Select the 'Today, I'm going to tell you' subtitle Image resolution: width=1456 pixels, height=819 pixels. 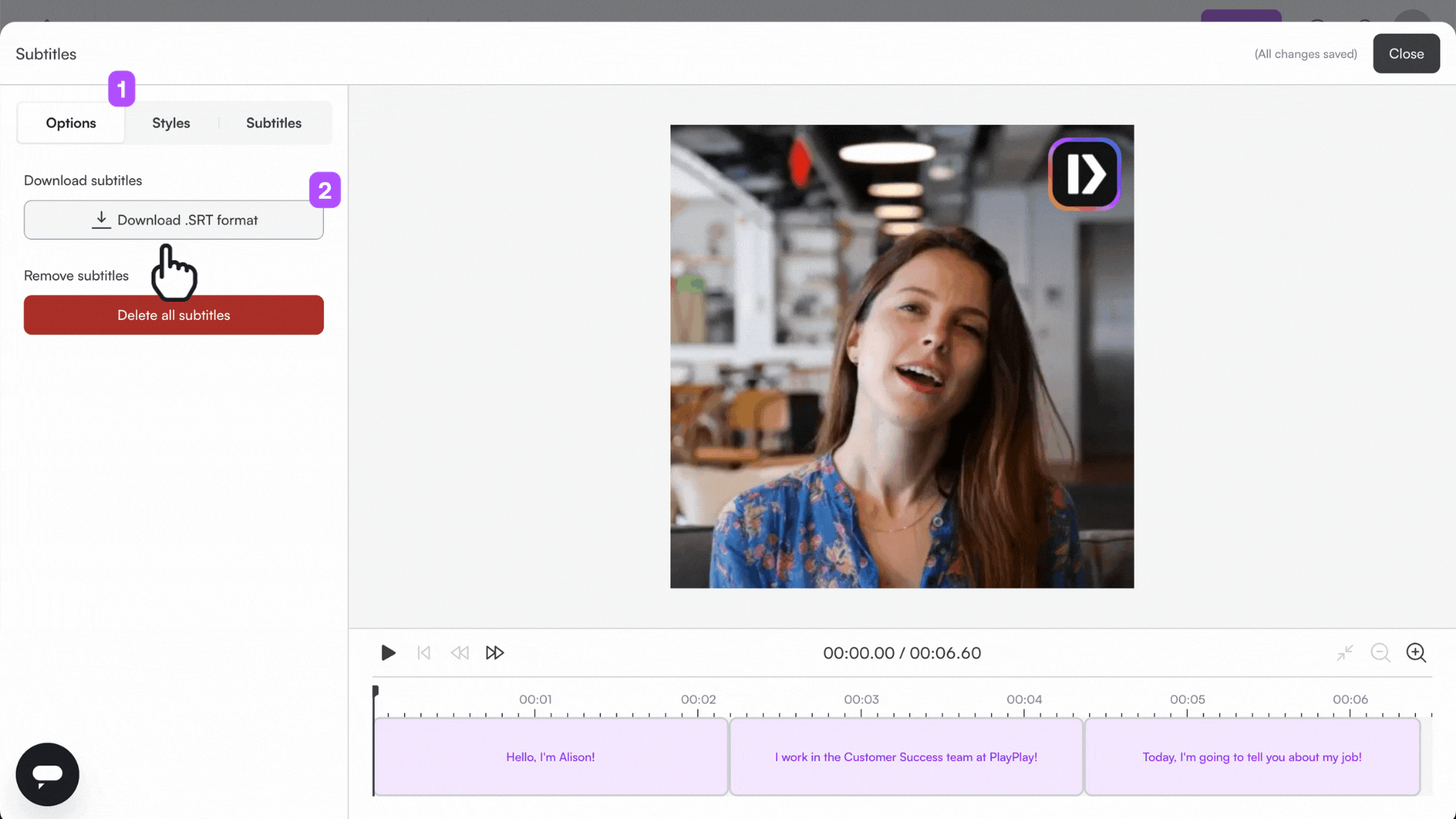point(1252,756)
